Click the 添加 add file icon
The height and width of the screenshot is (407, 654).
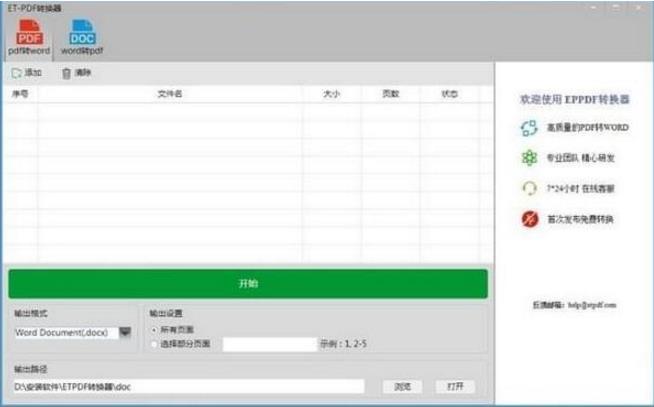16,73
